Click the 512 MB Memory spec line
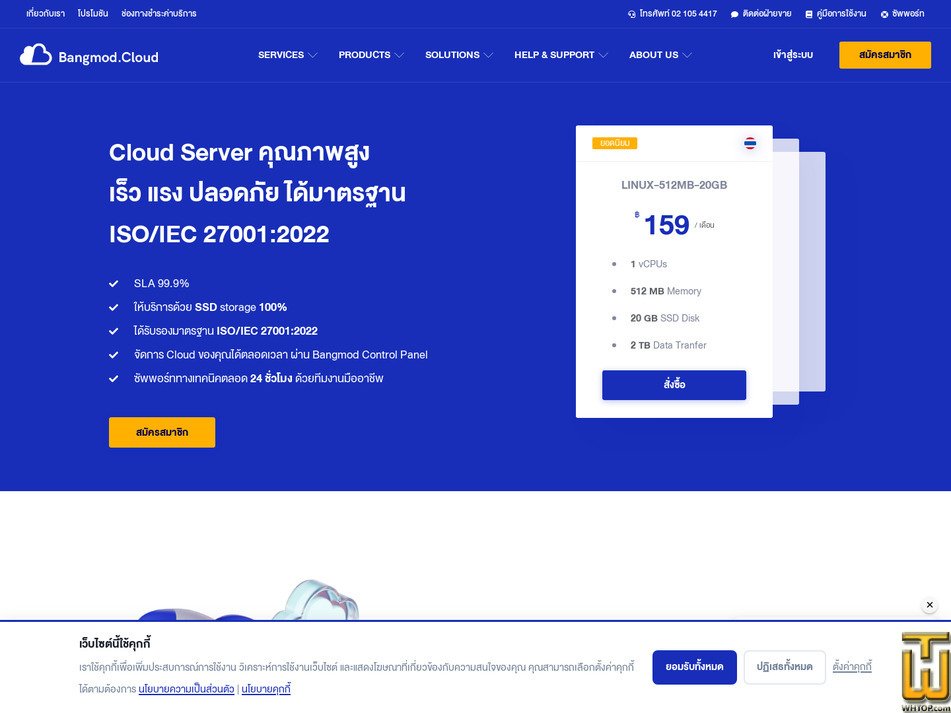Image resolution: width=951 pixels, height=713 pixels. 665,291
